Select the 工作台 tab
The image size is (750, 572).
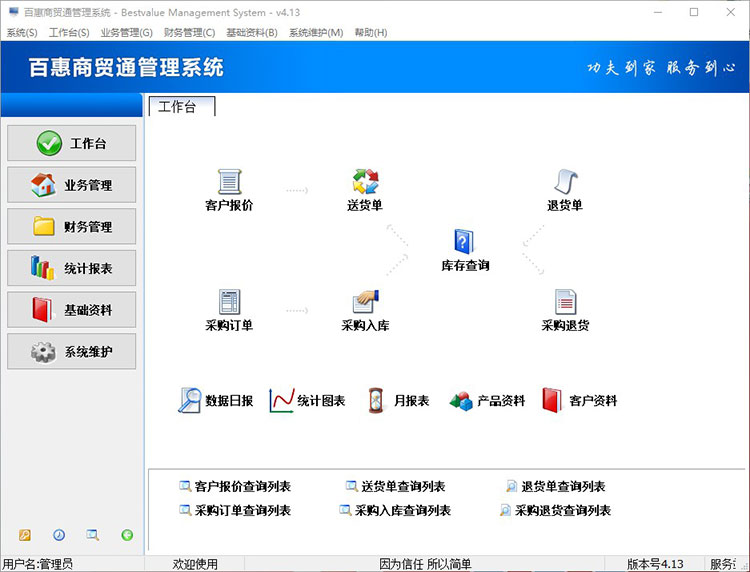point(178,107)
